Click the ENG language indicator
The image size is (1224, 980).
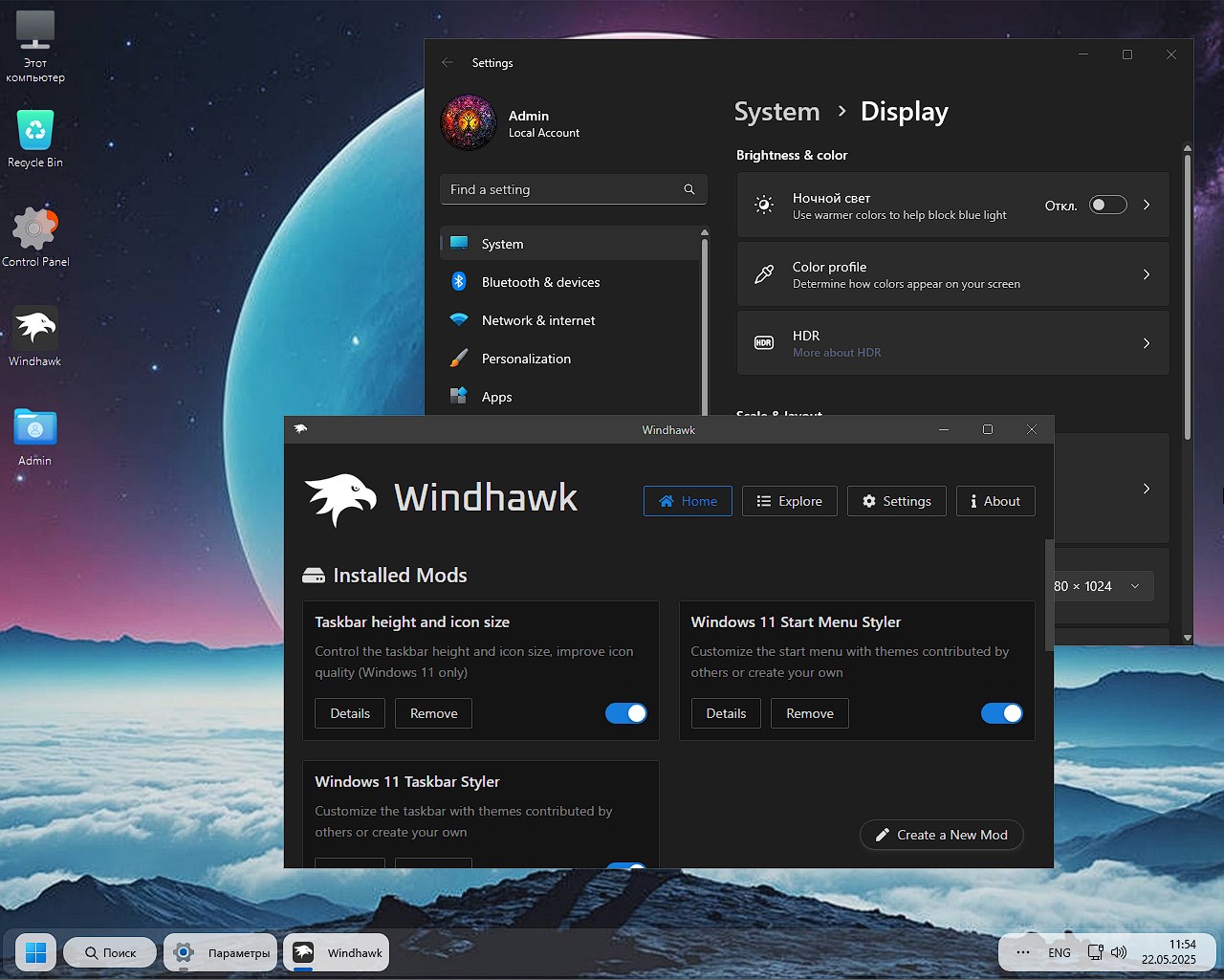coord(1060,952)
